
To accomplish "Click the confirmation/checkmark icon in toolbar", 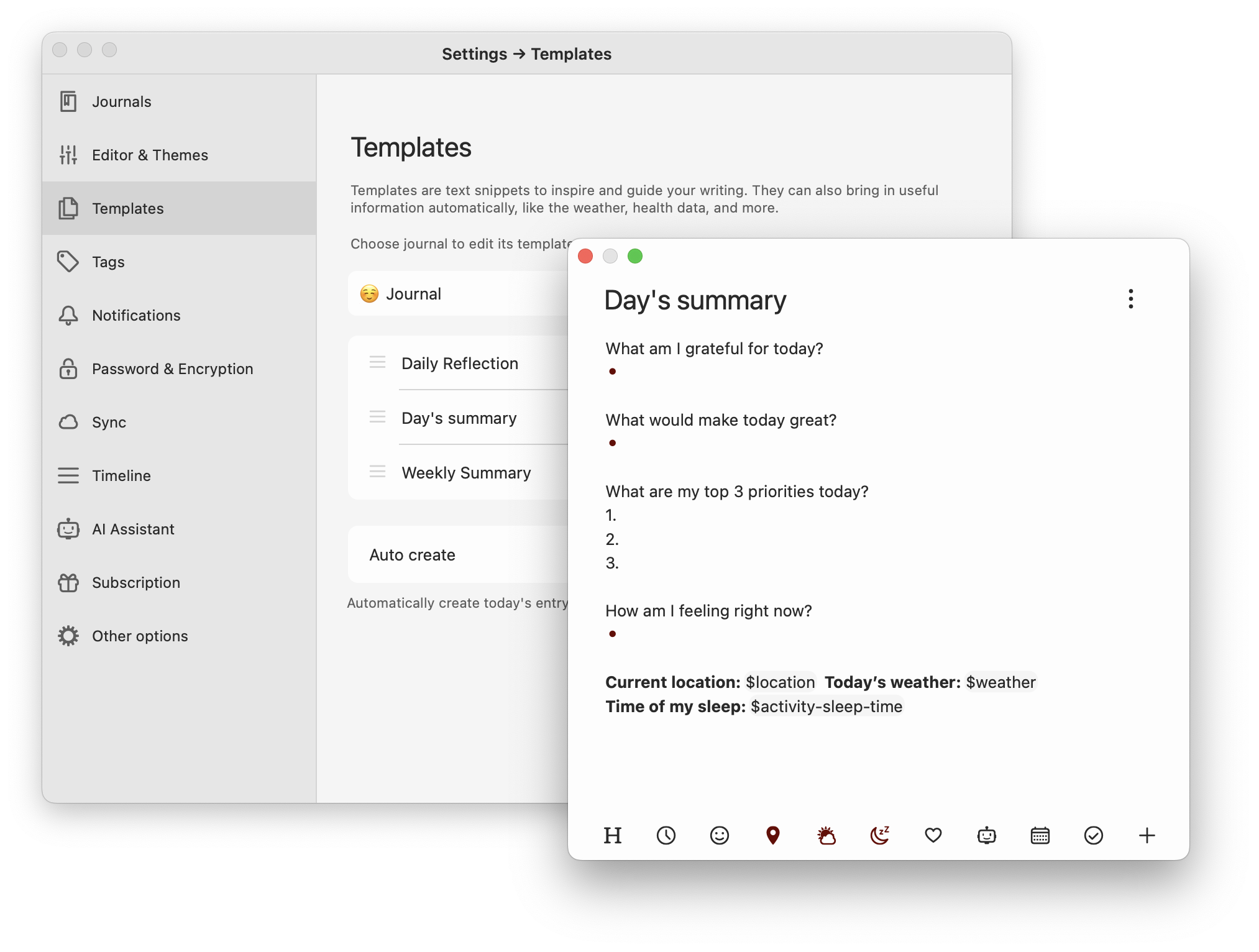I will (x=1092, y=834).
